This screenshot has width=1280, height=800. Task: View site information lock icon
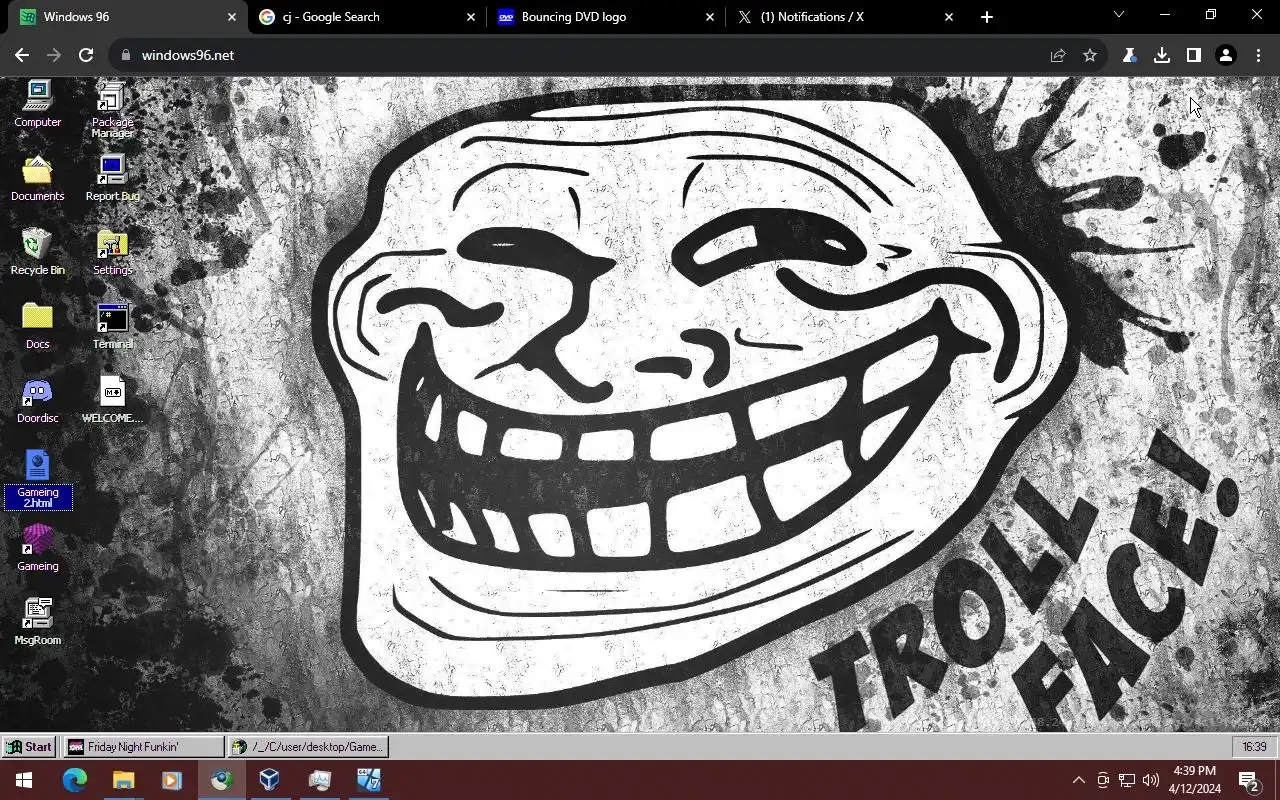(125, 55)
